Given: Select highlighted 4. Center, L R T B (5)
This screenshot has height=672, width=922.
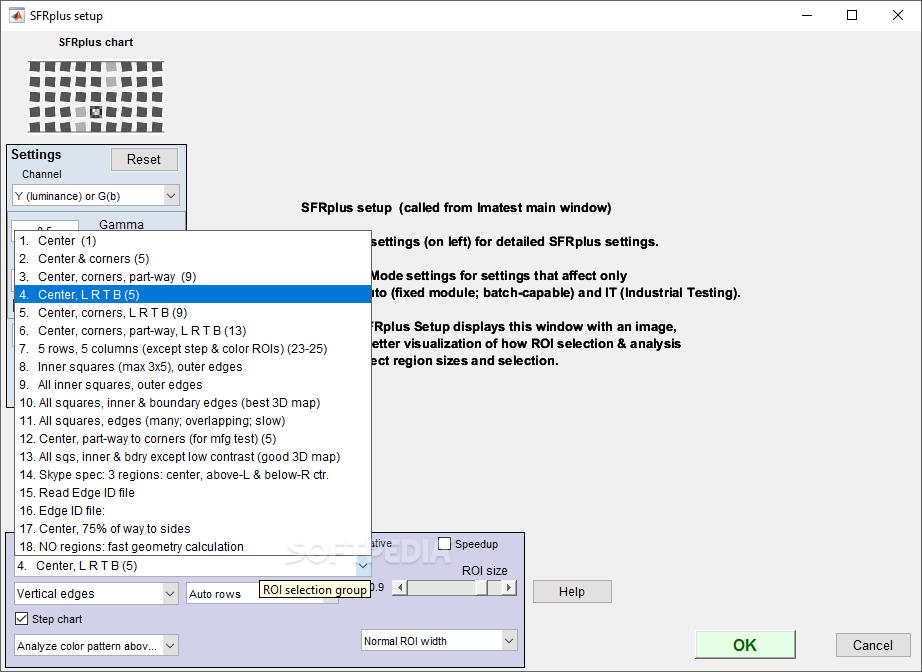Looking at the screenshot, I should [x=193, y=295].
